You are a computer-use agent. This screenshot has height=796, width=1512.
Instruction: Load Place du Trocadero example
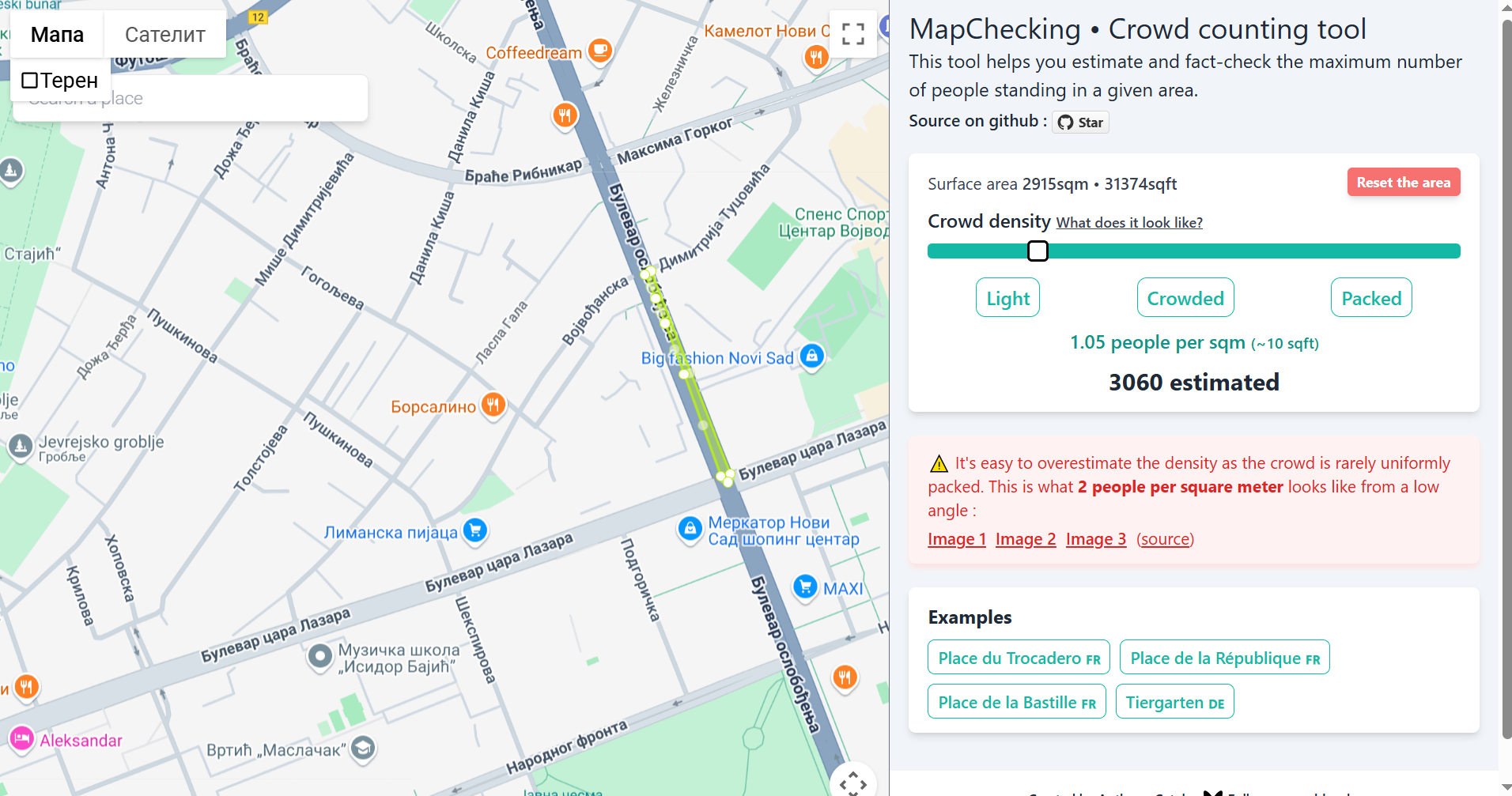(1019, 658)
